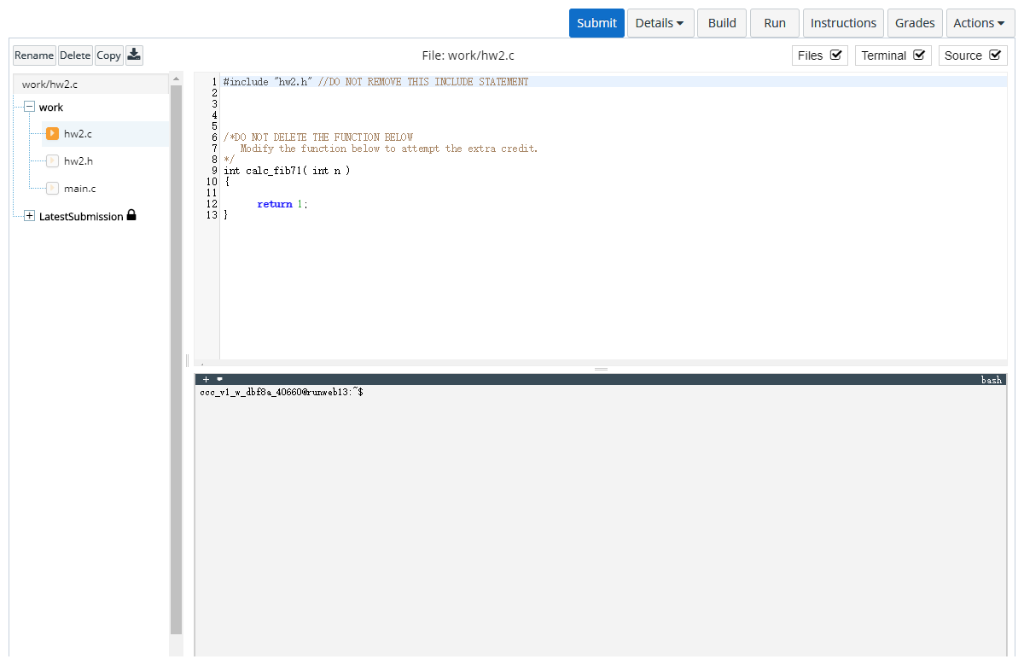Screen dimensions: 1024x665
Task: Click the orange file icon next to hw2.c
Action: (x=52, y=132)
